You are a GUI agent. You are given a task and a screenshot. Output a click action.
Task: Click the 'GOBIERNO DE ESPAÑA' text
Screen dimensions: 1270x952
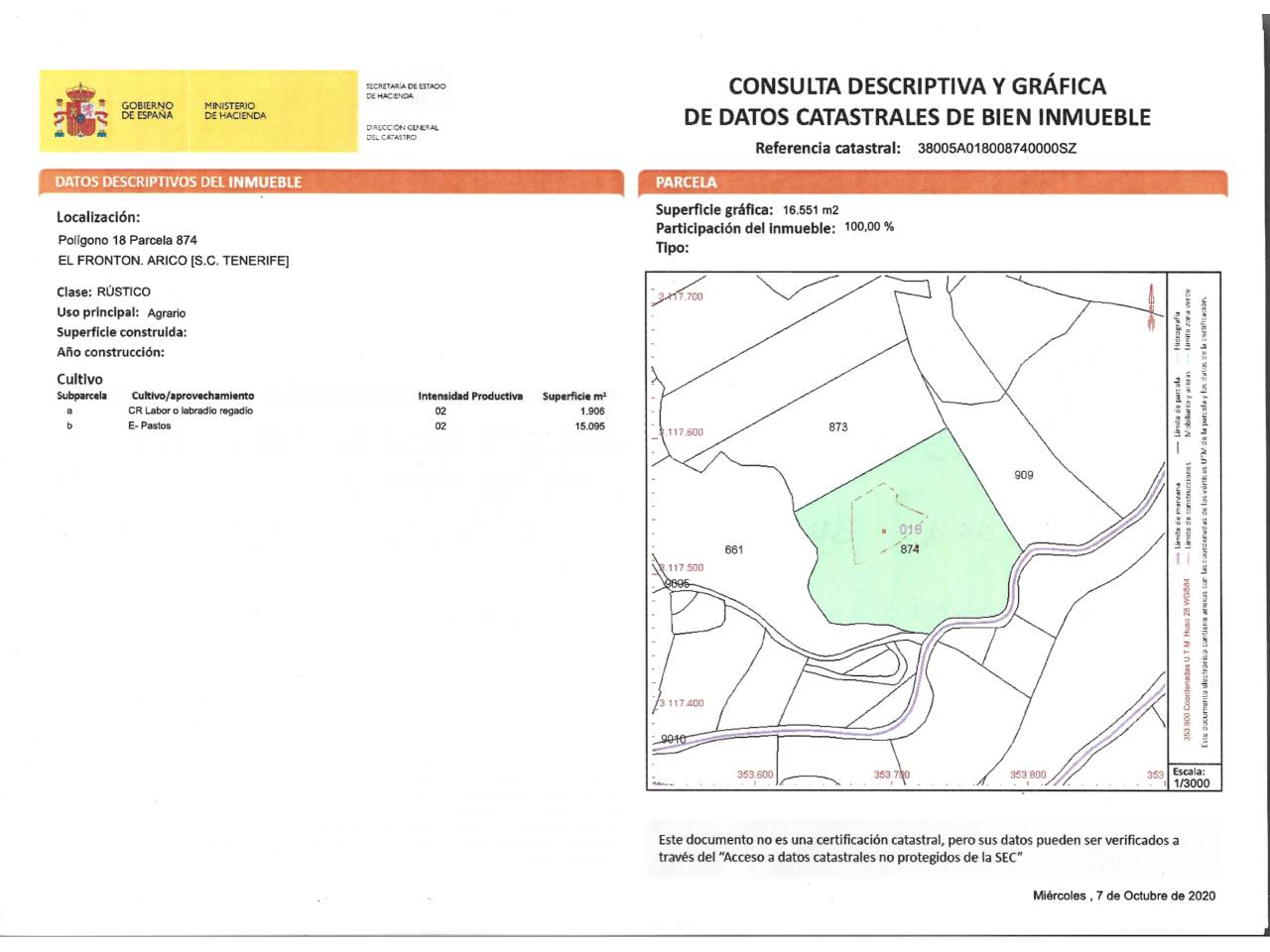[147, 110]
